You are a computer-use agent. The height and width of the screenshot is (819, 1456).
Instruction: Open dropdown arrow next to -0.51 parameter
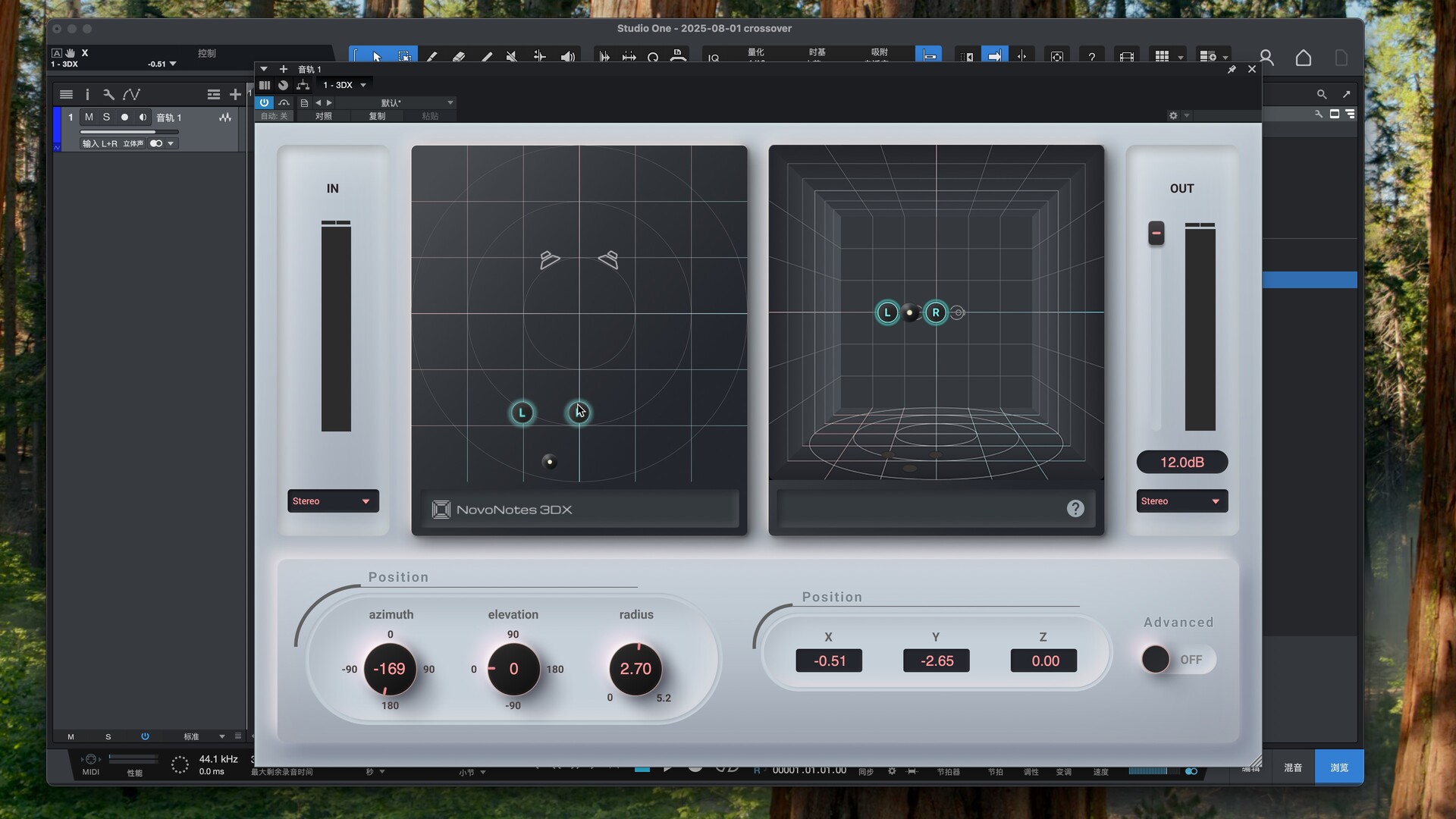173,64
